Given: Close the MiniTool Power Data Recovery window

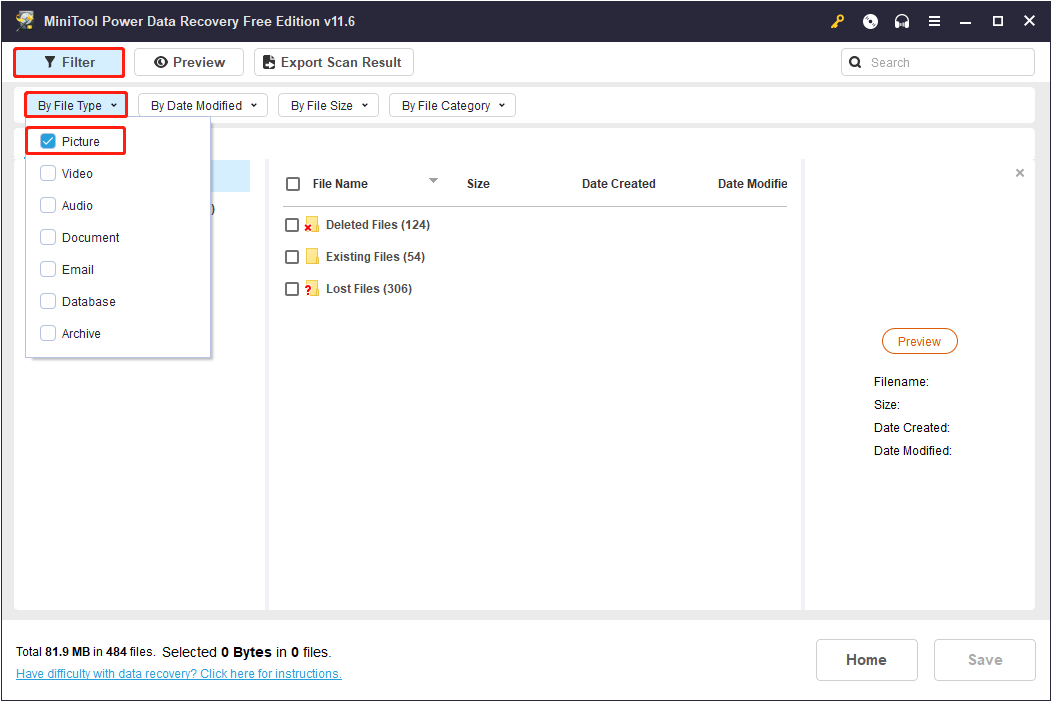Looking at the screenshot, I should point(1029,21).
